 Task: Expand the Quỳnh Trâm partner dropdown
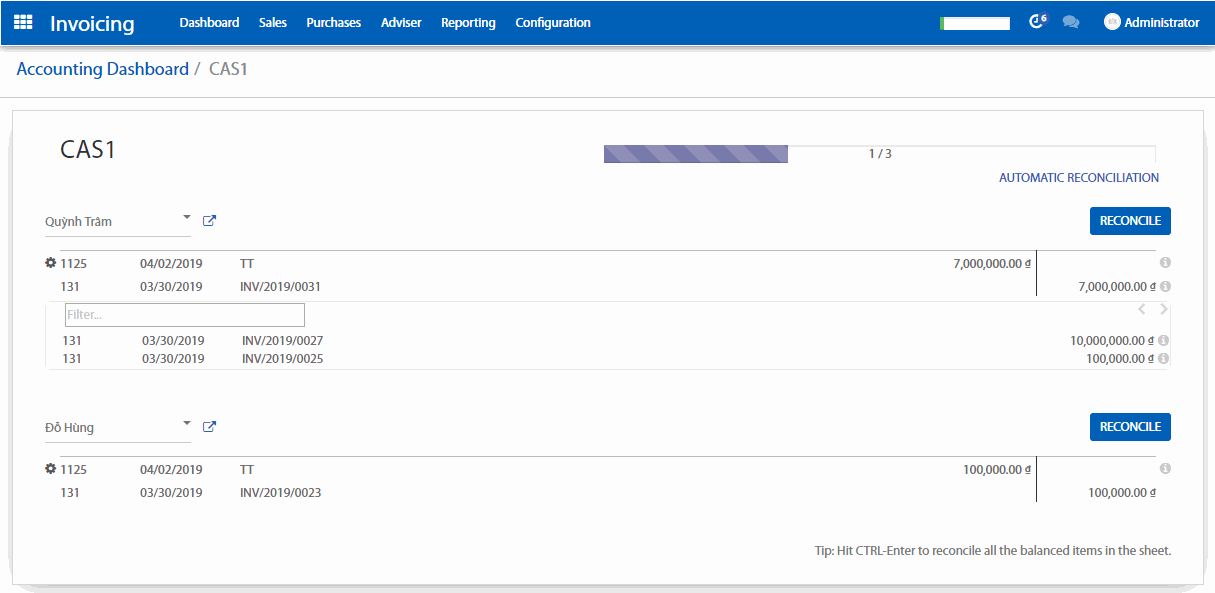(x=186, y=217)
